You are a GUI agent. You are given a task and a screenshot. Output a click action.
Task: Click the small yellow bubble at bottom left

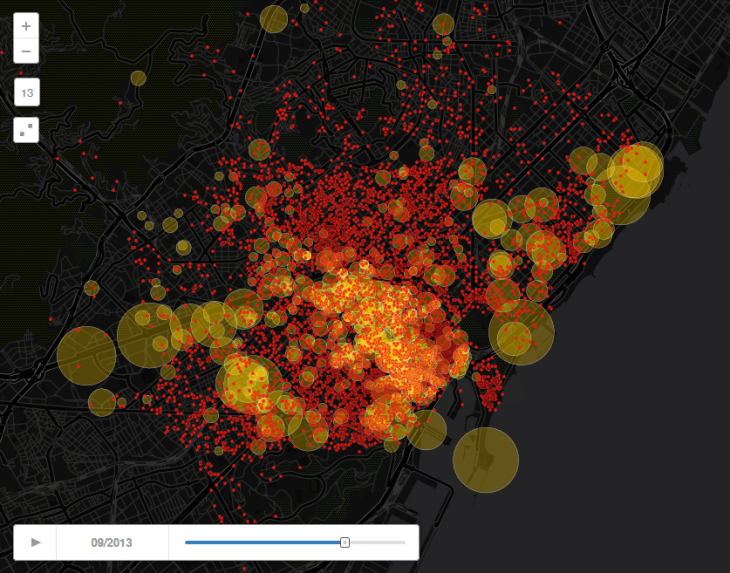(102, 402)
